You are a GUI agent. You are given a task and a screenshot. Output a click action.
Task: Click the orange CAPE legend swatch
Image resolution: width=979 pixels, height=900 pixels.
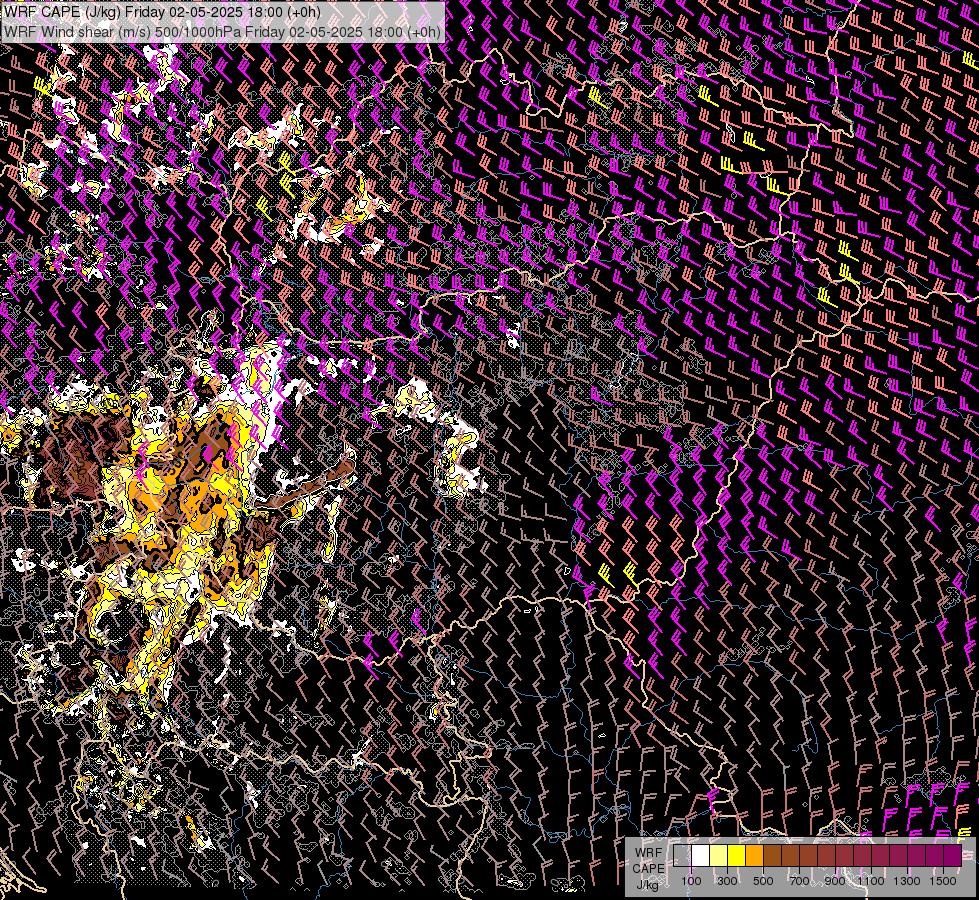(754, 855)
